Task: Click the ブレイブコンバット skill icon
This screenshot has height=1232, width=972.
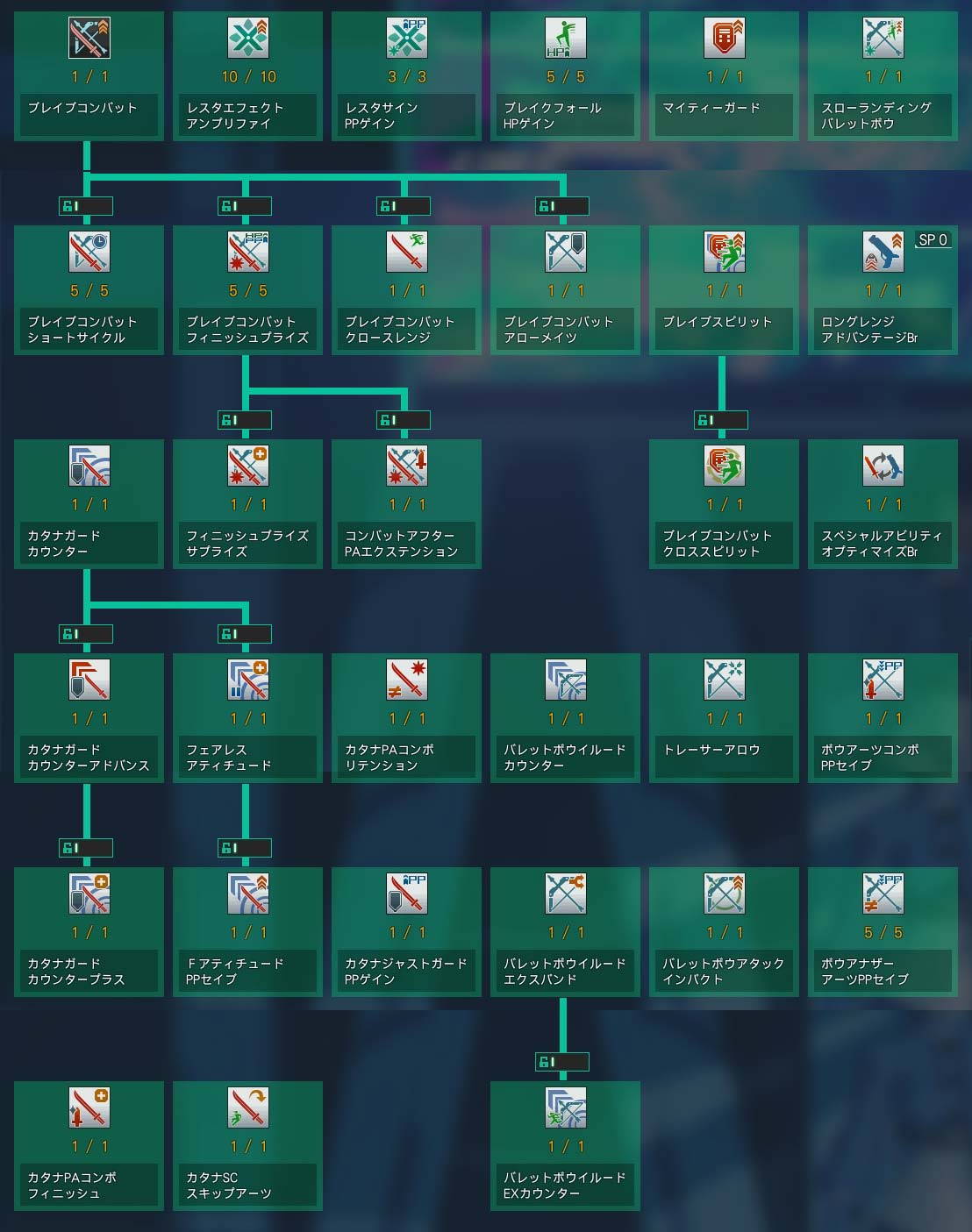Action: point(89,38)
